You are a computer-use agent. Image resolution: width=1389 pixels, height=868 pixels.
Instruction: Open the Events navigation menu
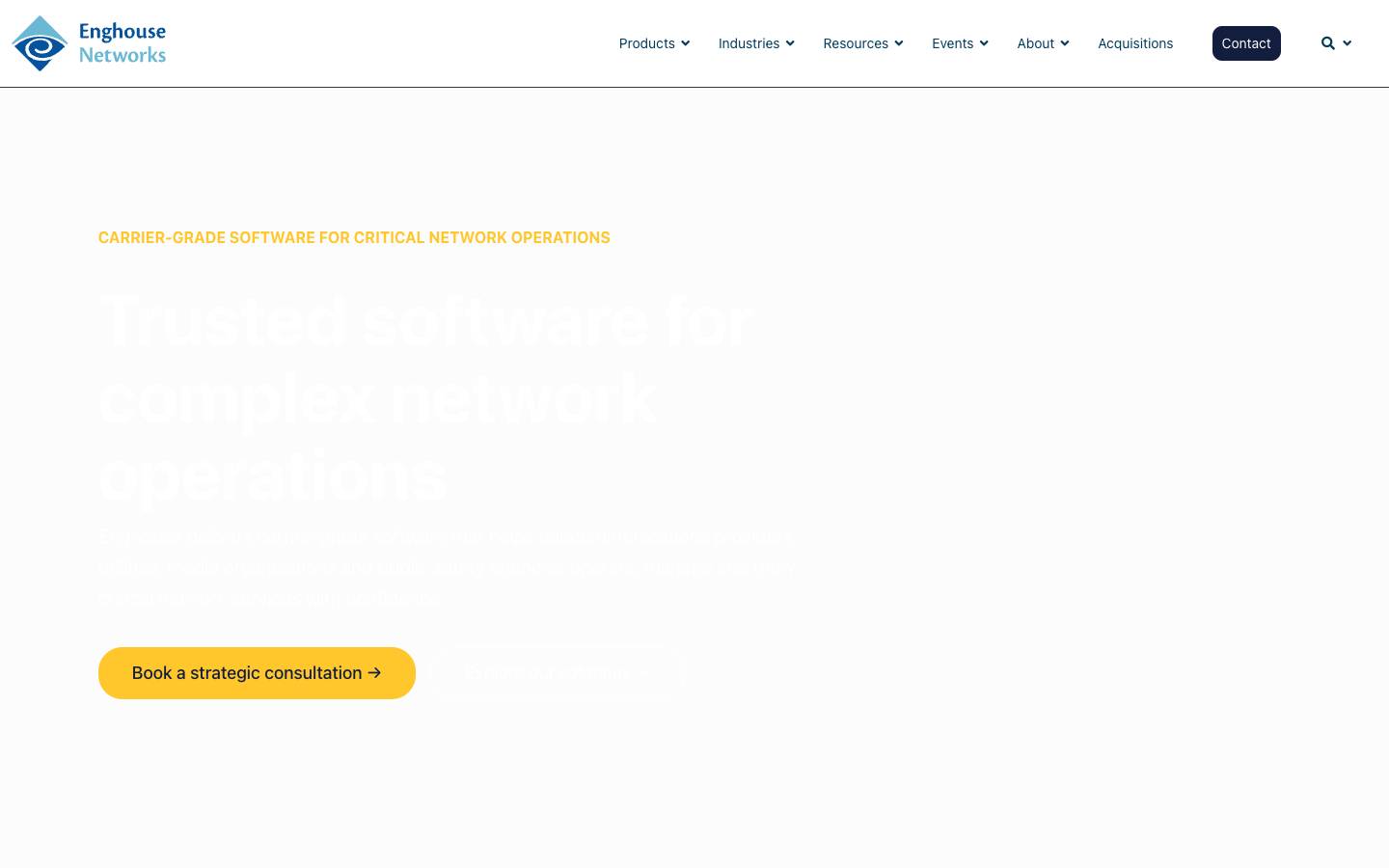(960, 43)
